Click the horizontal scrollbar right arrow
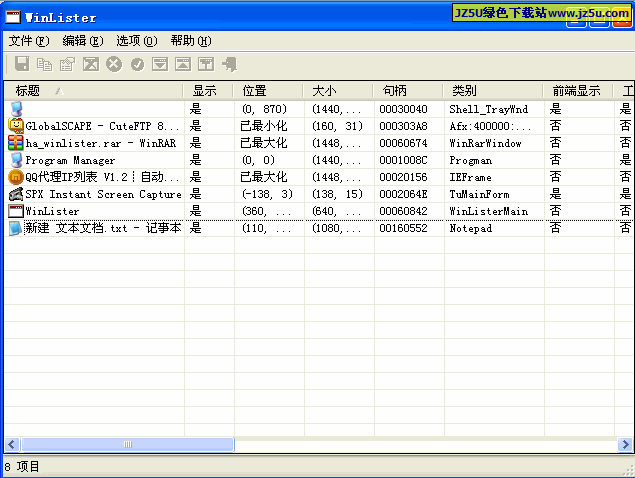The height and width of the screenshot is (478, 635). click(x=625, y=444)
